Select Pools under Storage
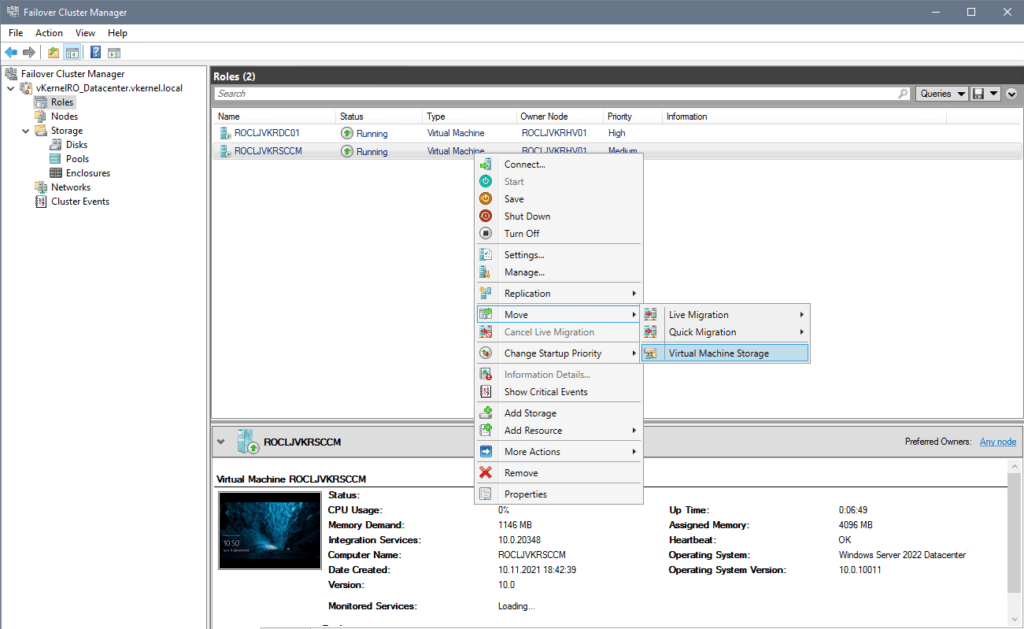The width and height of the screenshot is (1024, 629). [x=77, y=159]
